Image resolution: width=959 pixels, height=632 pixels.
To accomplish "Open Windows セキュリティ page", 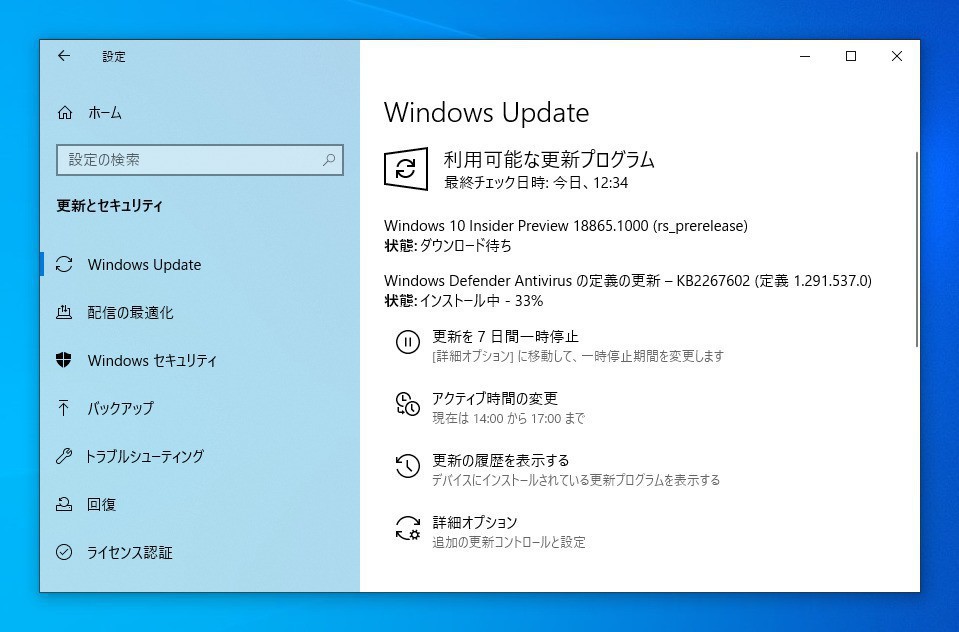I will [152, 360].
